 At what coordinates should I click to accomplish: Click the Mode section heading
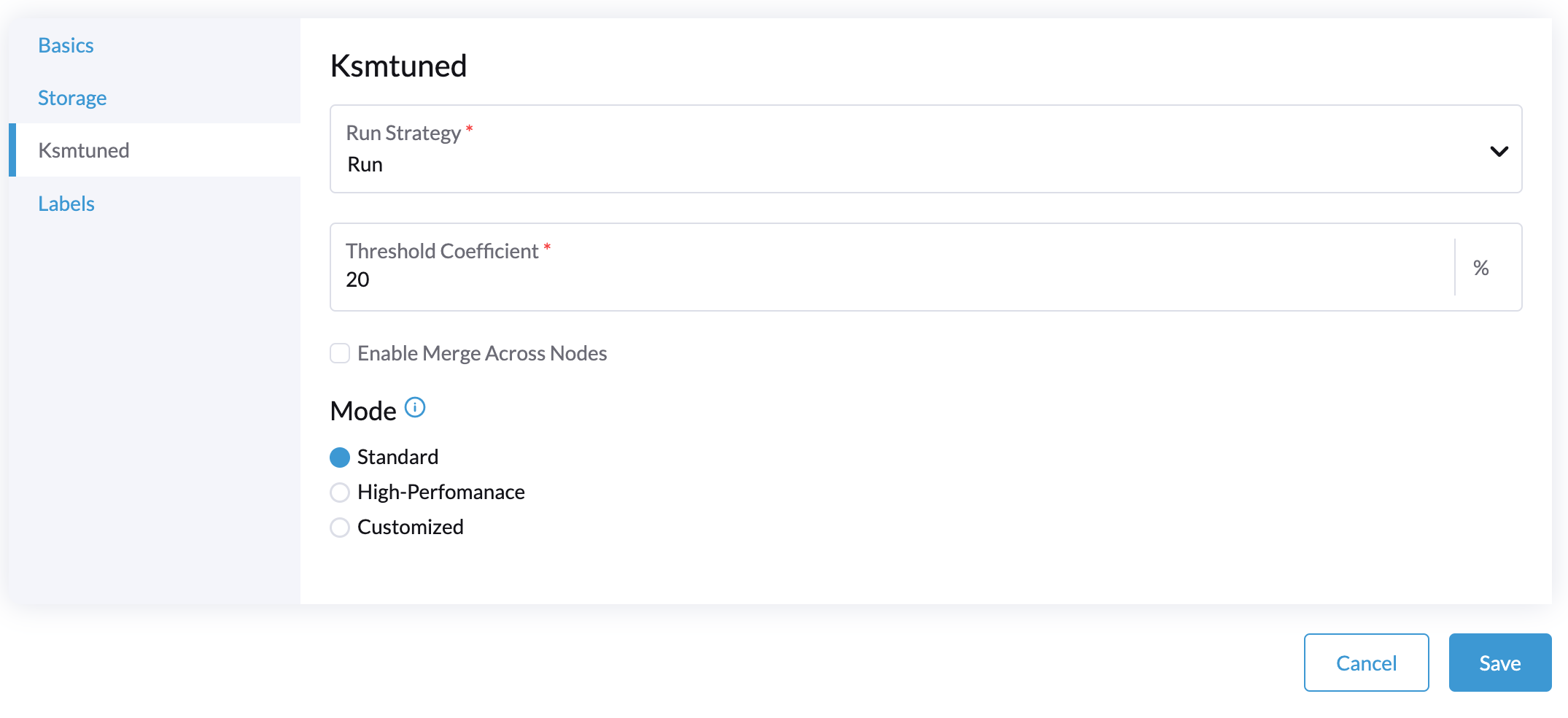click(363, 411)
